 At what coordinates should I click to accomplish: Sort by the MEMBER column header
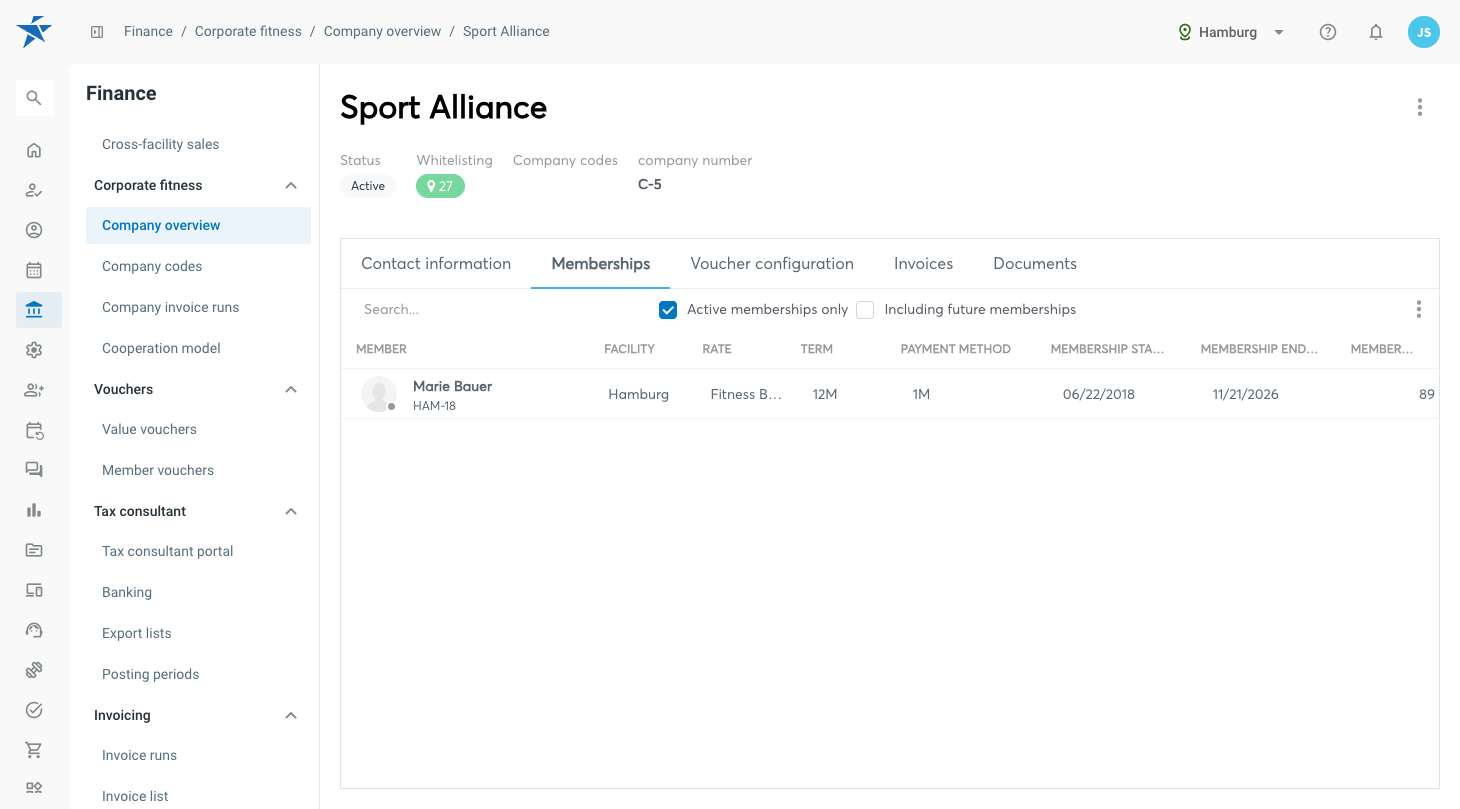pyautogui.click(x=381, y=349)
